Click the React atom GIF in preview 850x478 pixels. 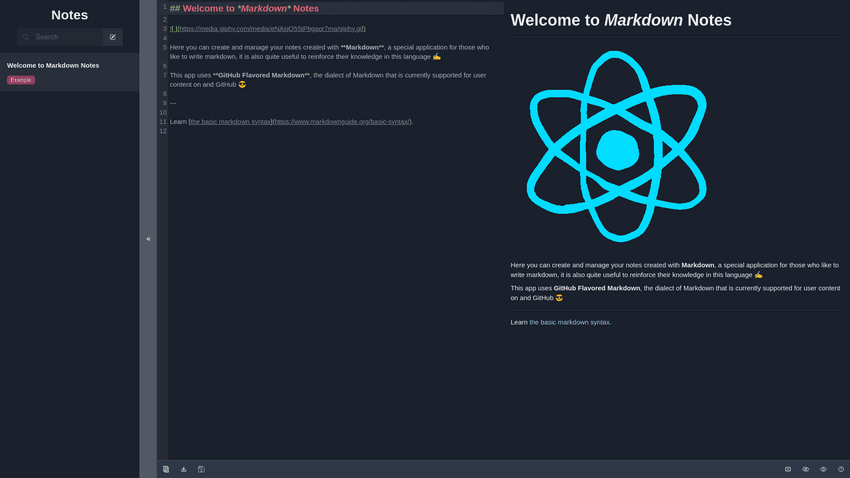[x=616, y=148]
